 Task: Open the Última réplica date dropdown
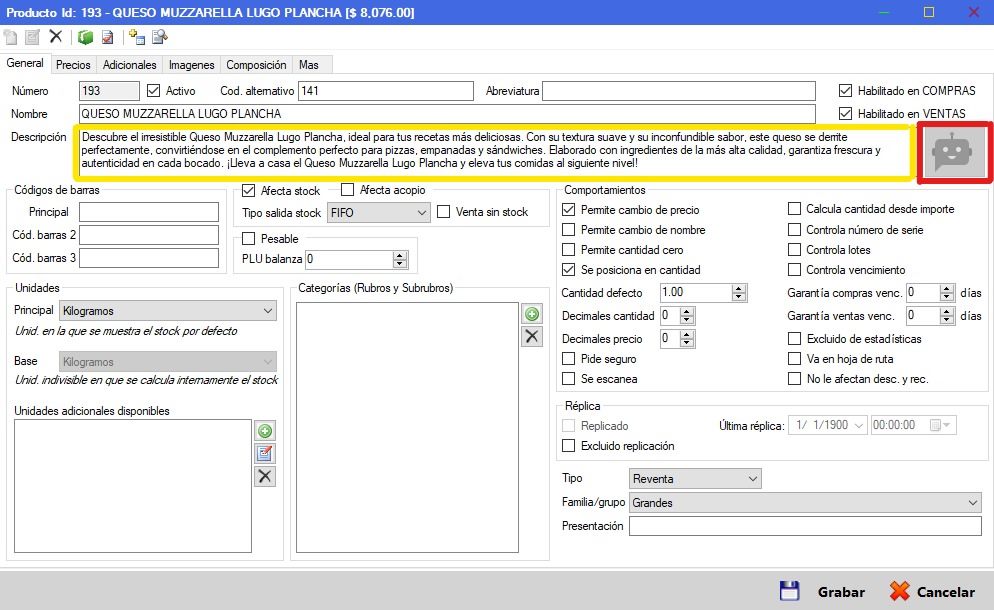(859, 425)
